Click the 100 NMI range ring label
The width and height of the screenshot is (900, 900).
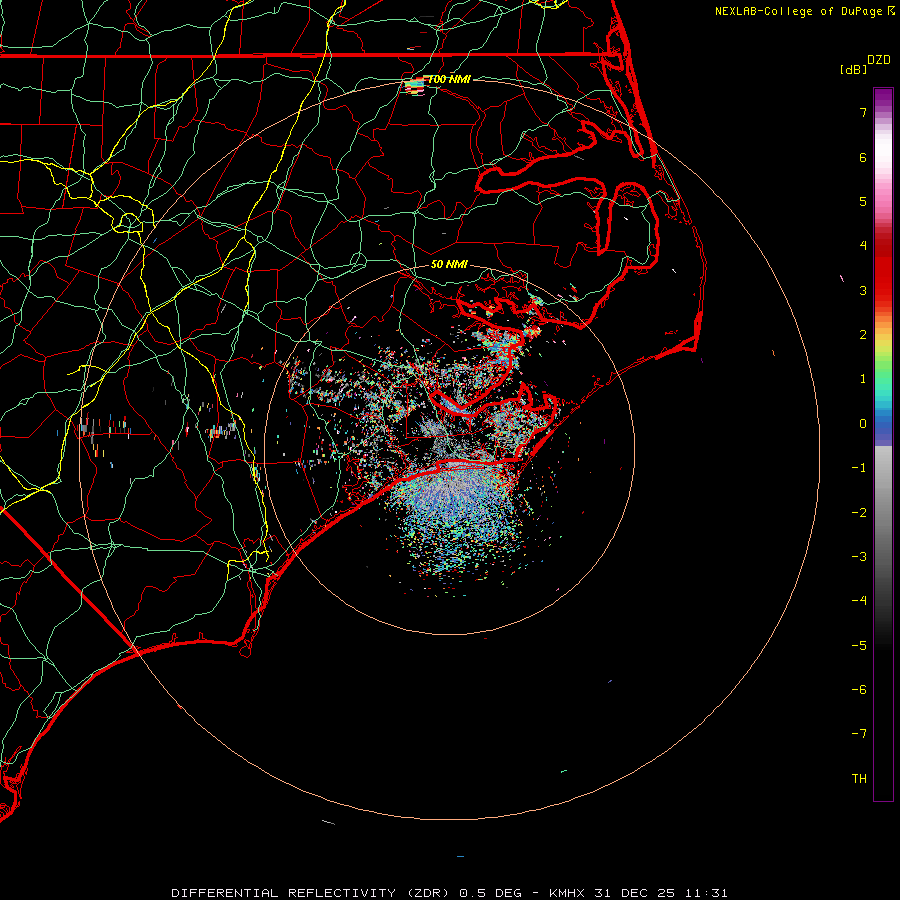click(449, 79)
